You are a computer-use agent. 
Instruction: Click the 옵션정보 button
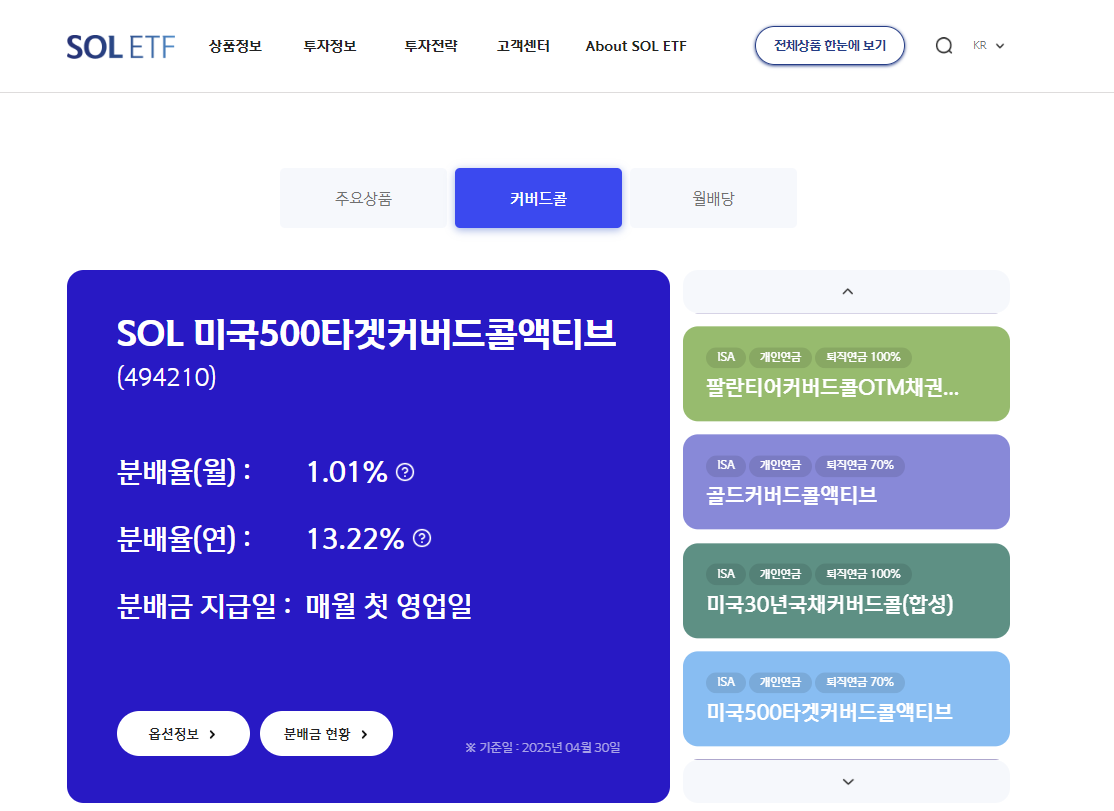tap(183, 734)
